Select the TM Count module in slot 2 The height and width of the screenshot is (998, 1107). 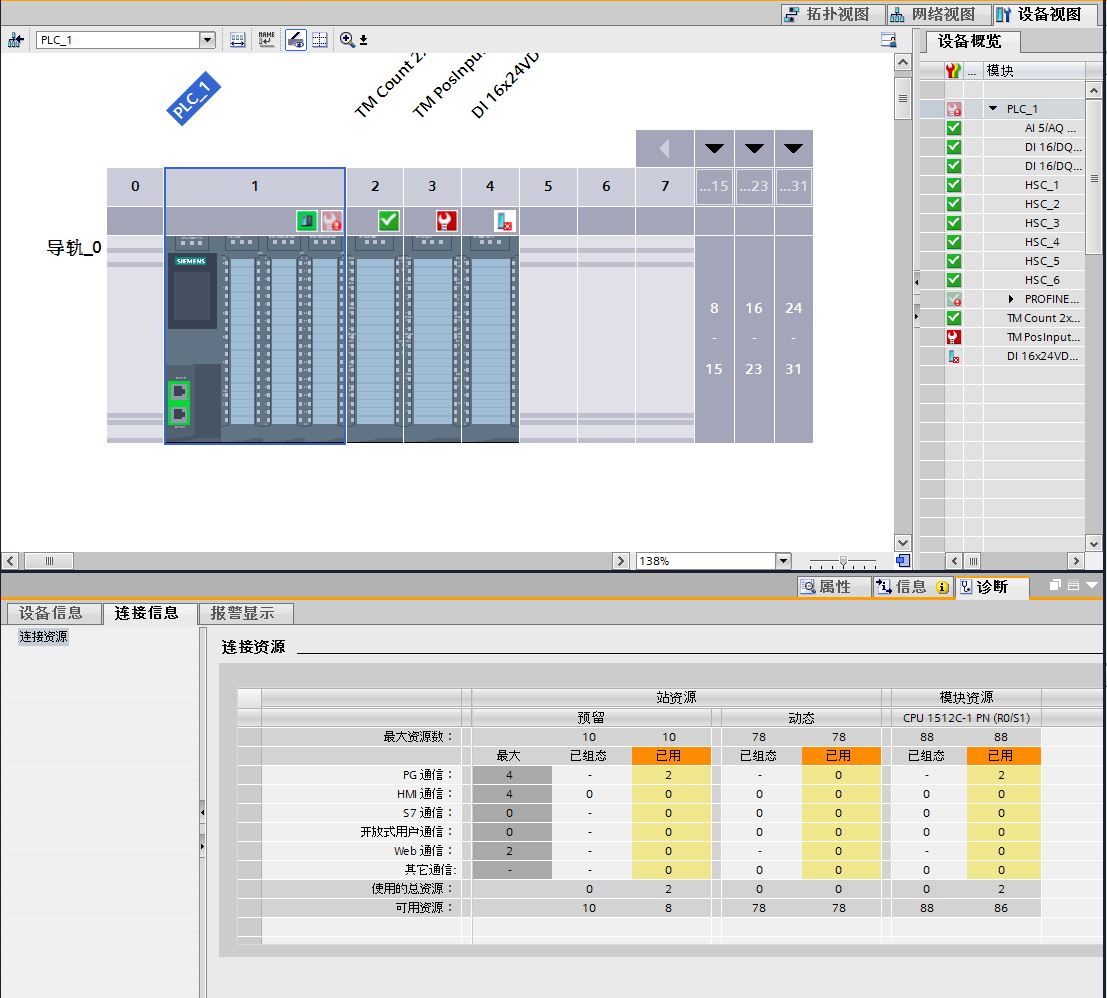[375, 339]
